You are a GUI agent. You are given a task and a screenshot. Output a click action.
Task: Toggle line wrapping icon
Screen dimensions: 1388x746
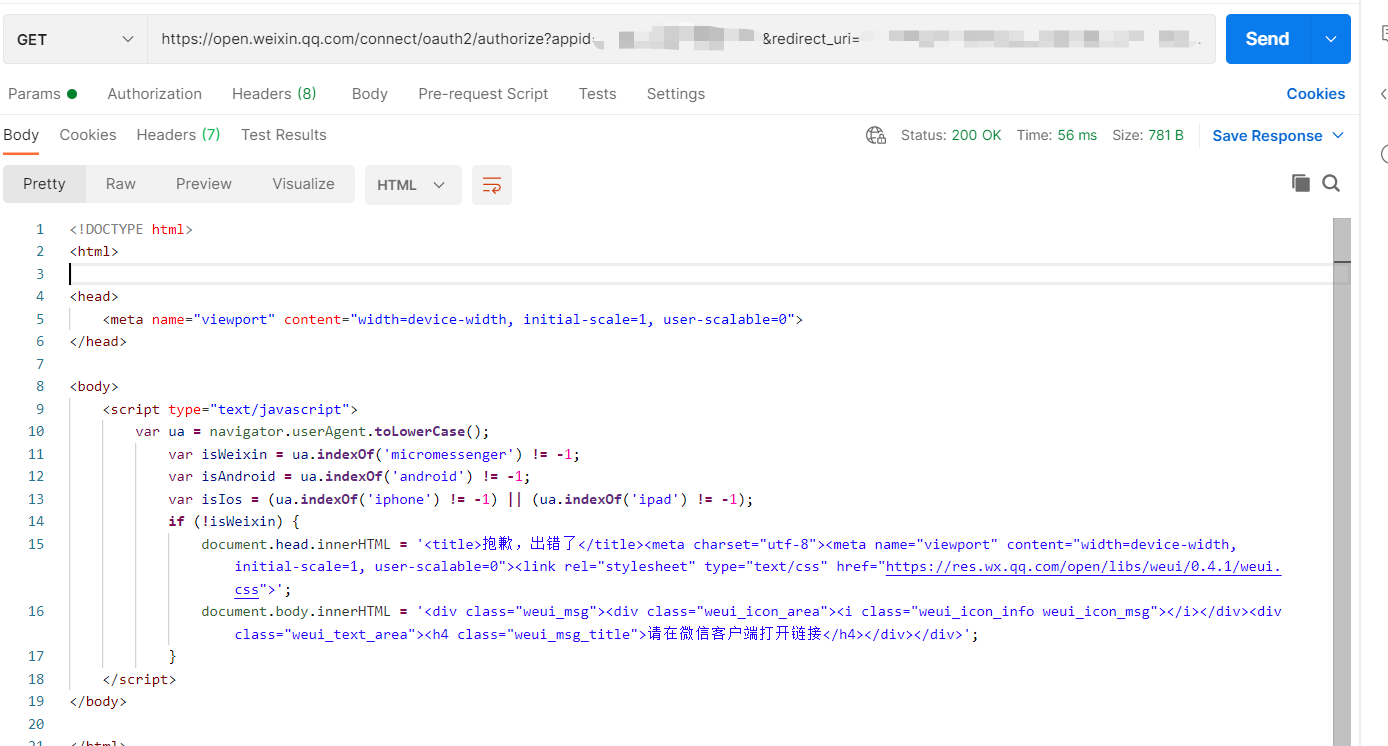(492, 185)
